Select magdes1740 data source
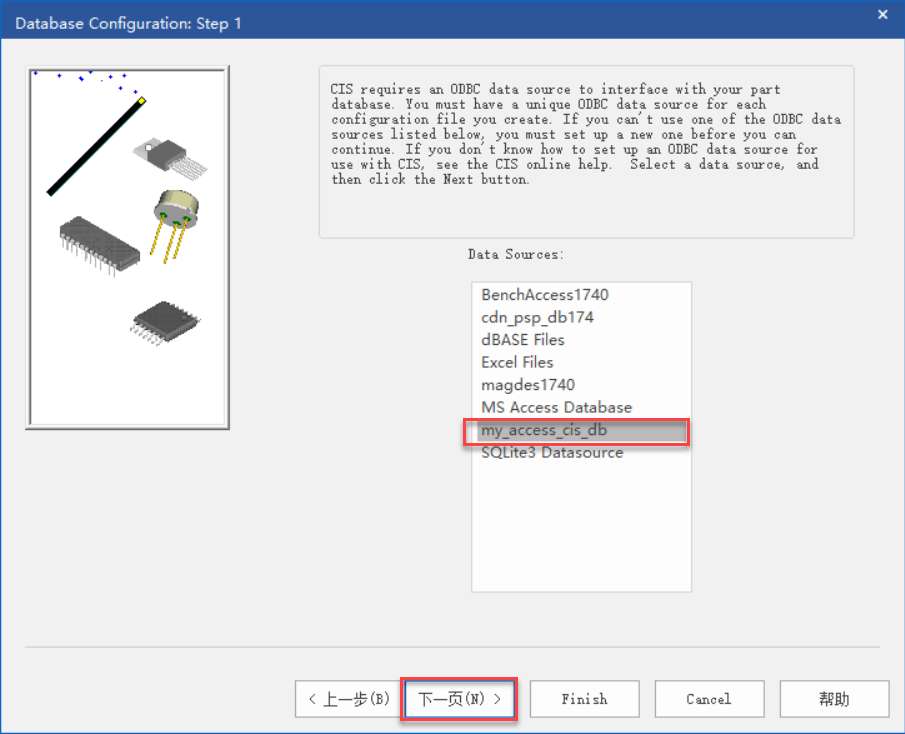 (x=527, y=385)
